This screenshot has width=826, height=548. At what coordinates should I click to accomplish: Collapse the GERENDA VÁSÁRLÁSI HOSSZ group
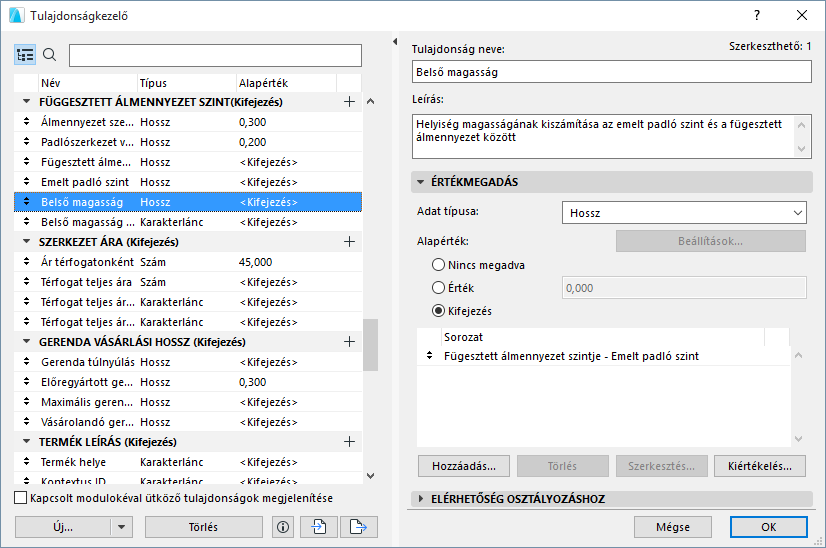coord(26,342)
